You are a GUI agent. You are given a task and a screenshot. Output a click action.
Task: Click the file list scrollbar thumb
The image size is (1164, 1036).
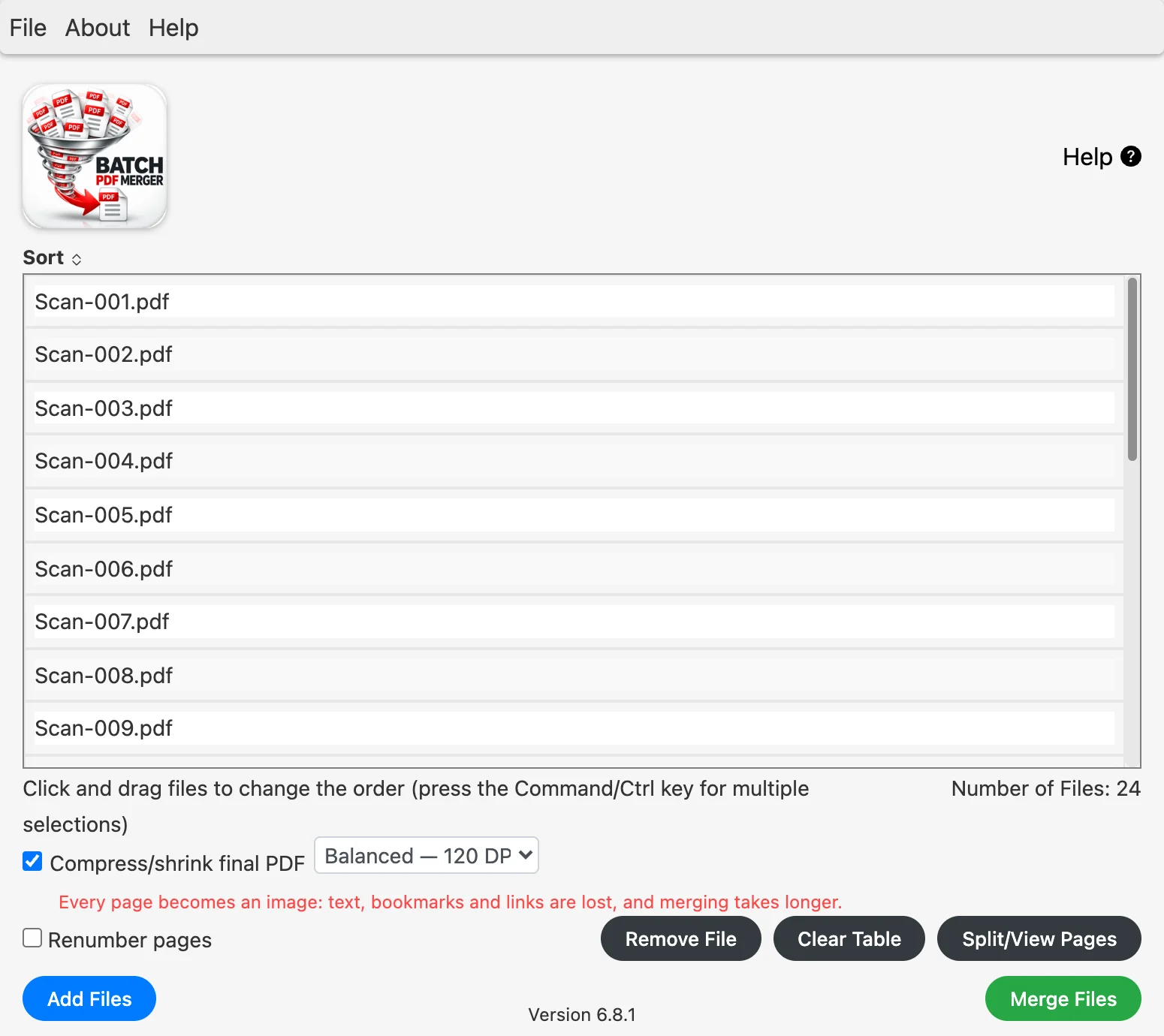point(1132,369)
